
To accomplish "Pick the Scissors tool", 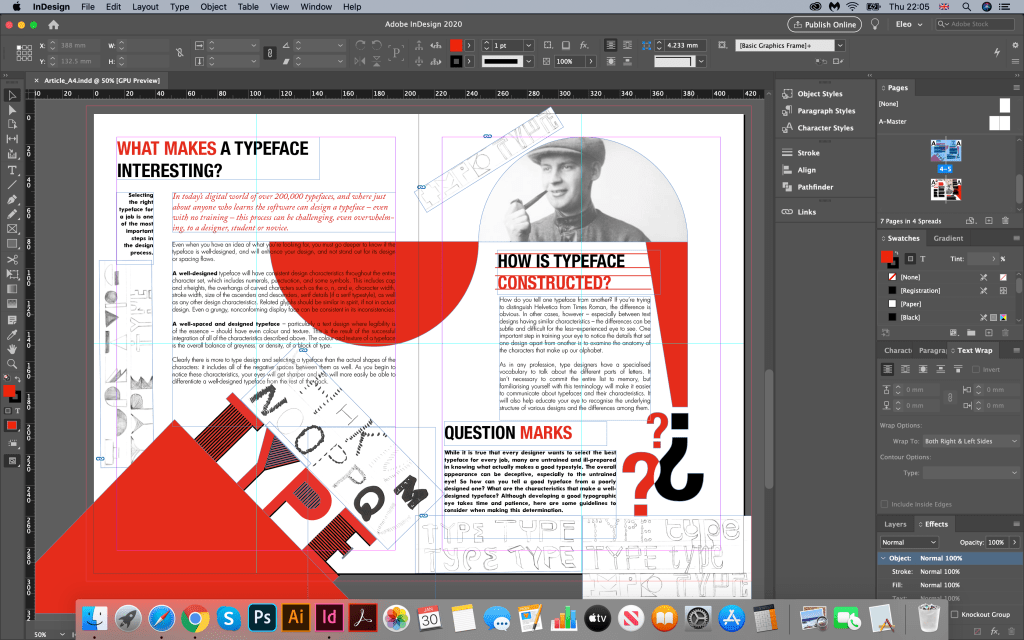I will pos(13,259).
